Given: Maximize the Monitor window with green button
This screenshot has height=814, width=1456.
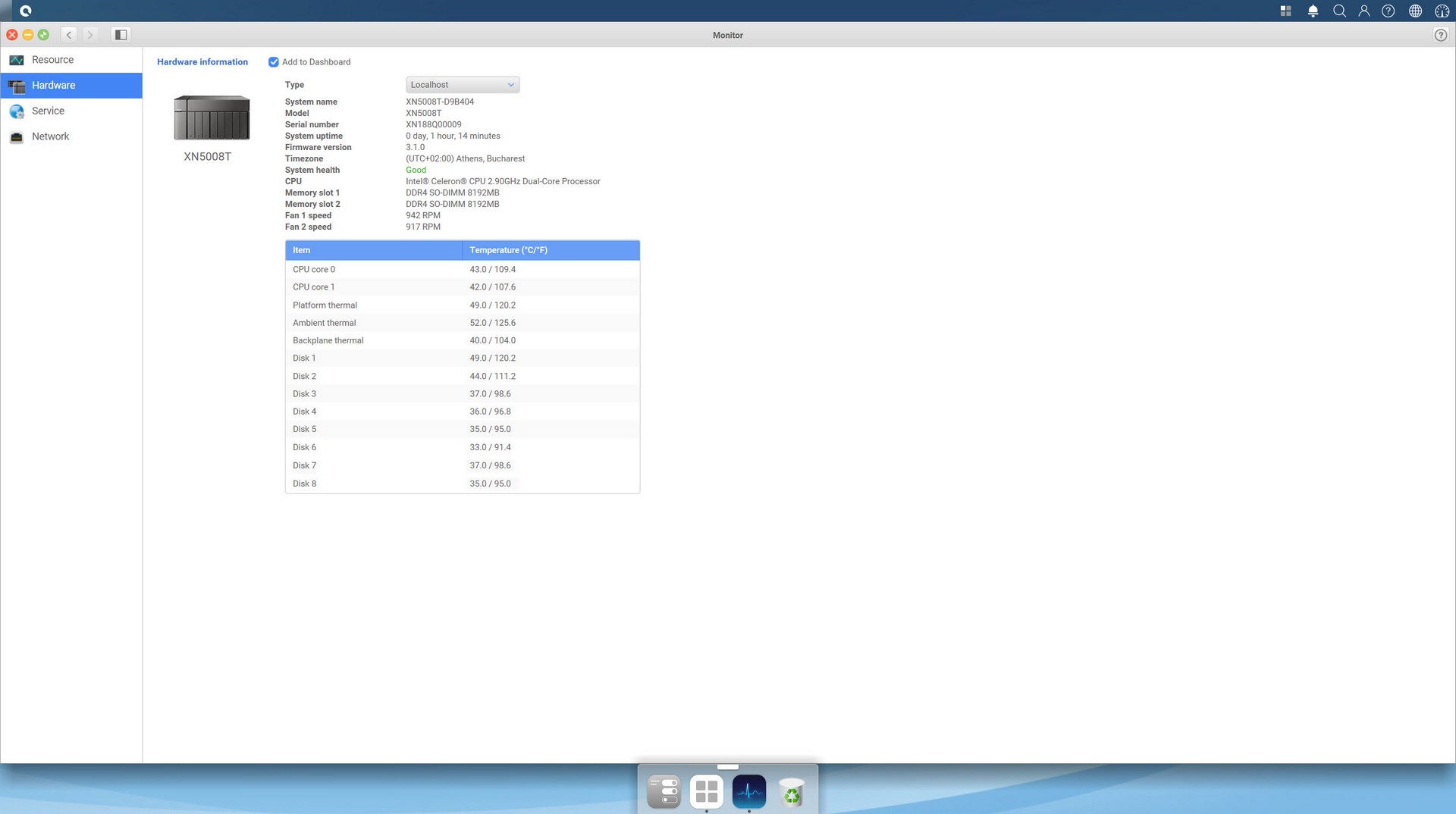Looking at the screenshot, I should 43,35.
